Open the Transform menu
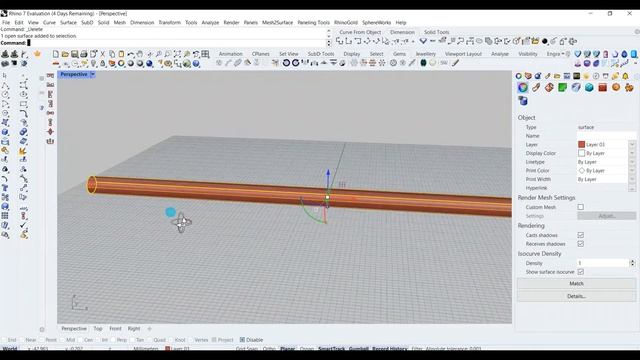Image resolution: width=640 pixels, height=360 pixels. tap(169, 22)
